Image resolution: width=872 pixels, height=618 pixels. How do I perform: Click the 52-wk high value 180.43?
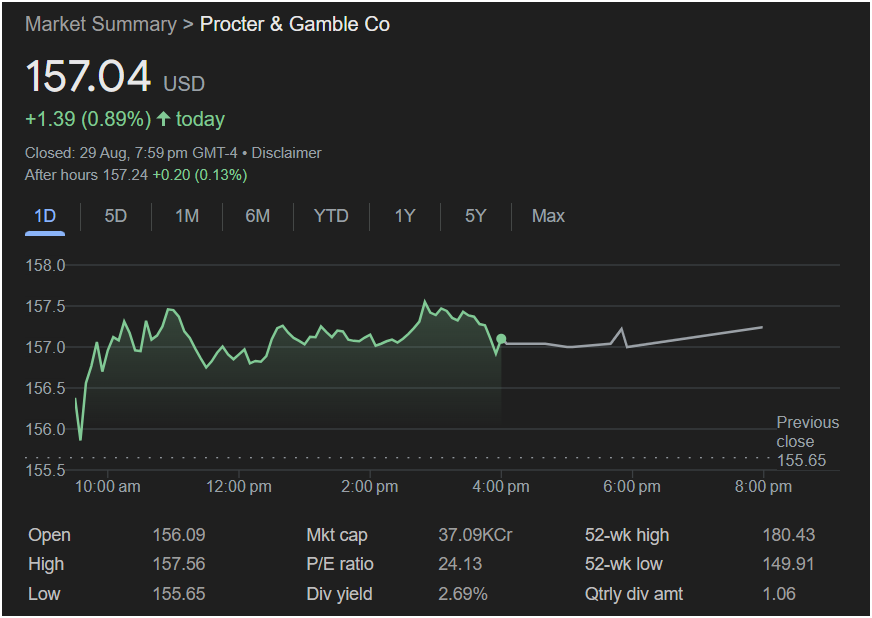(789, 535)
